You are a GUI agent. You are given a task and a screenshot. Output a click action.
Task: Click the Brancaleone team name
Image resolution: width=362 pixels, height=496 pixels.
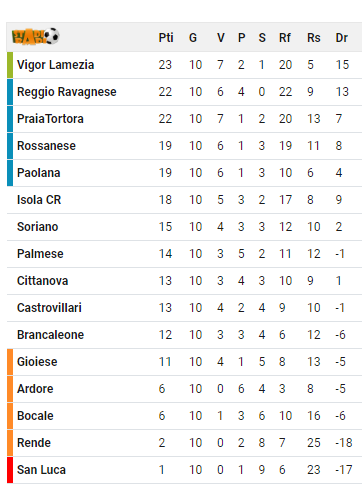(x=50, y=335)
